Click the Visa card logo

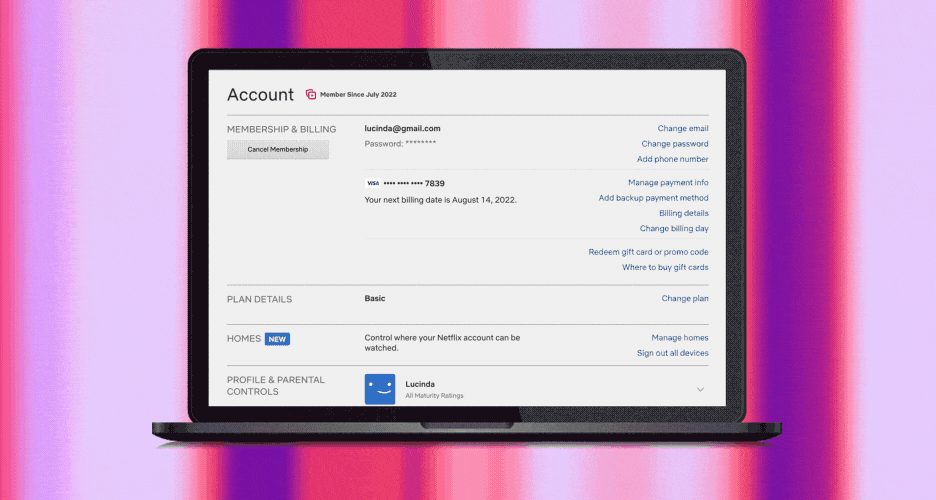click(x=372, y=183)
